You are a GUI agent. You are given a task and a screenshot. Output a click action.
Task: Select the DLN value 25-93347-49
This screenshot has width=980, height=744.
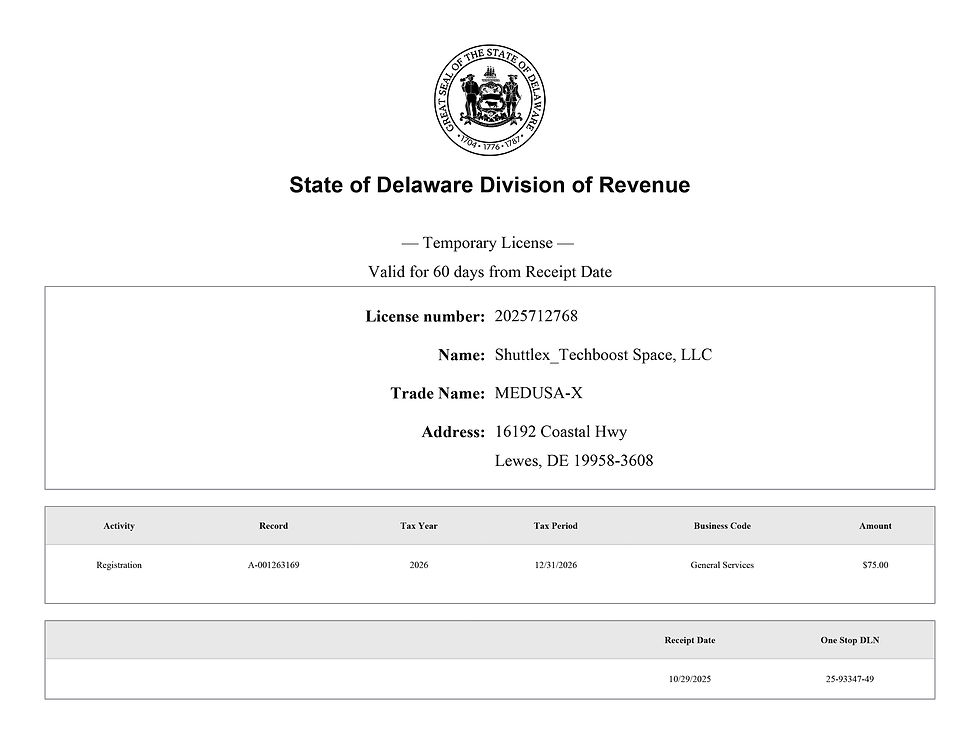(x=849, y=679)
